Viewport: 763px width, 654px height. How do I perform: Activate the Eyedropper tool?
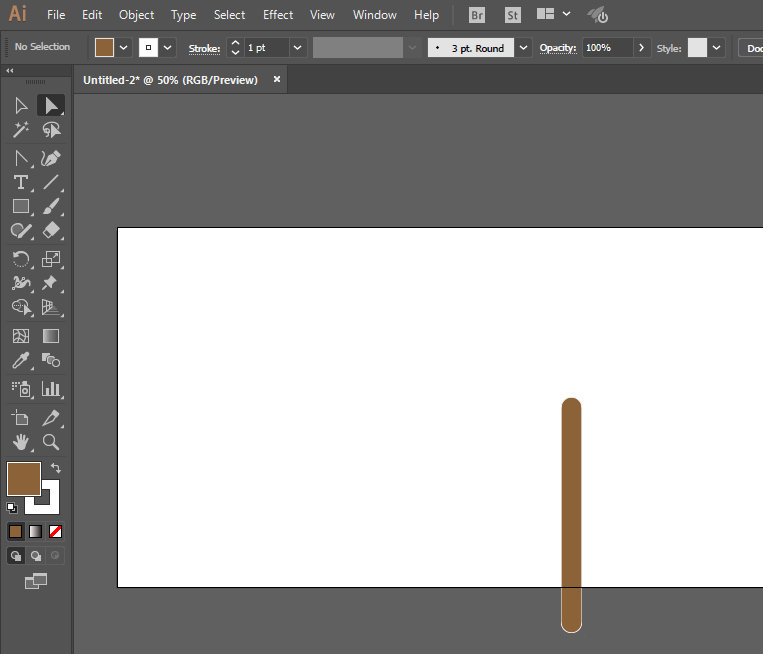pyautogui.click(x=20, y=361)
